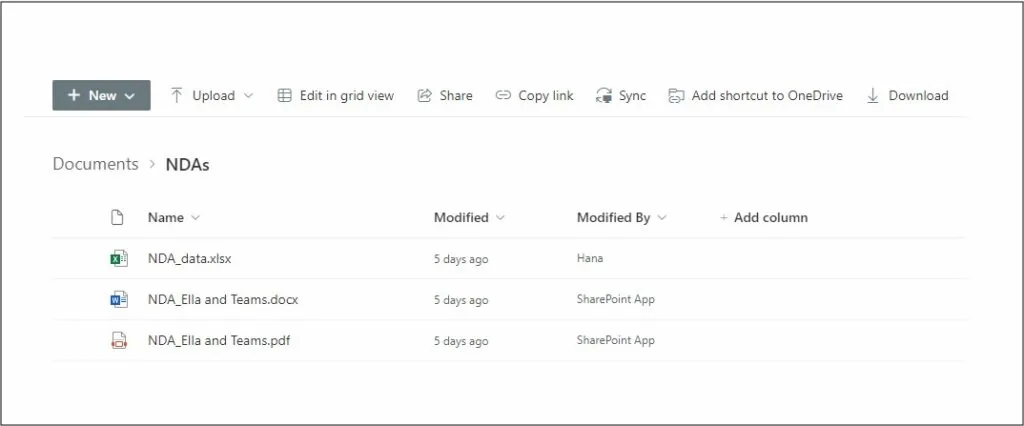
Task: Open Edit in grid view
Action: [x=335, y=96]
